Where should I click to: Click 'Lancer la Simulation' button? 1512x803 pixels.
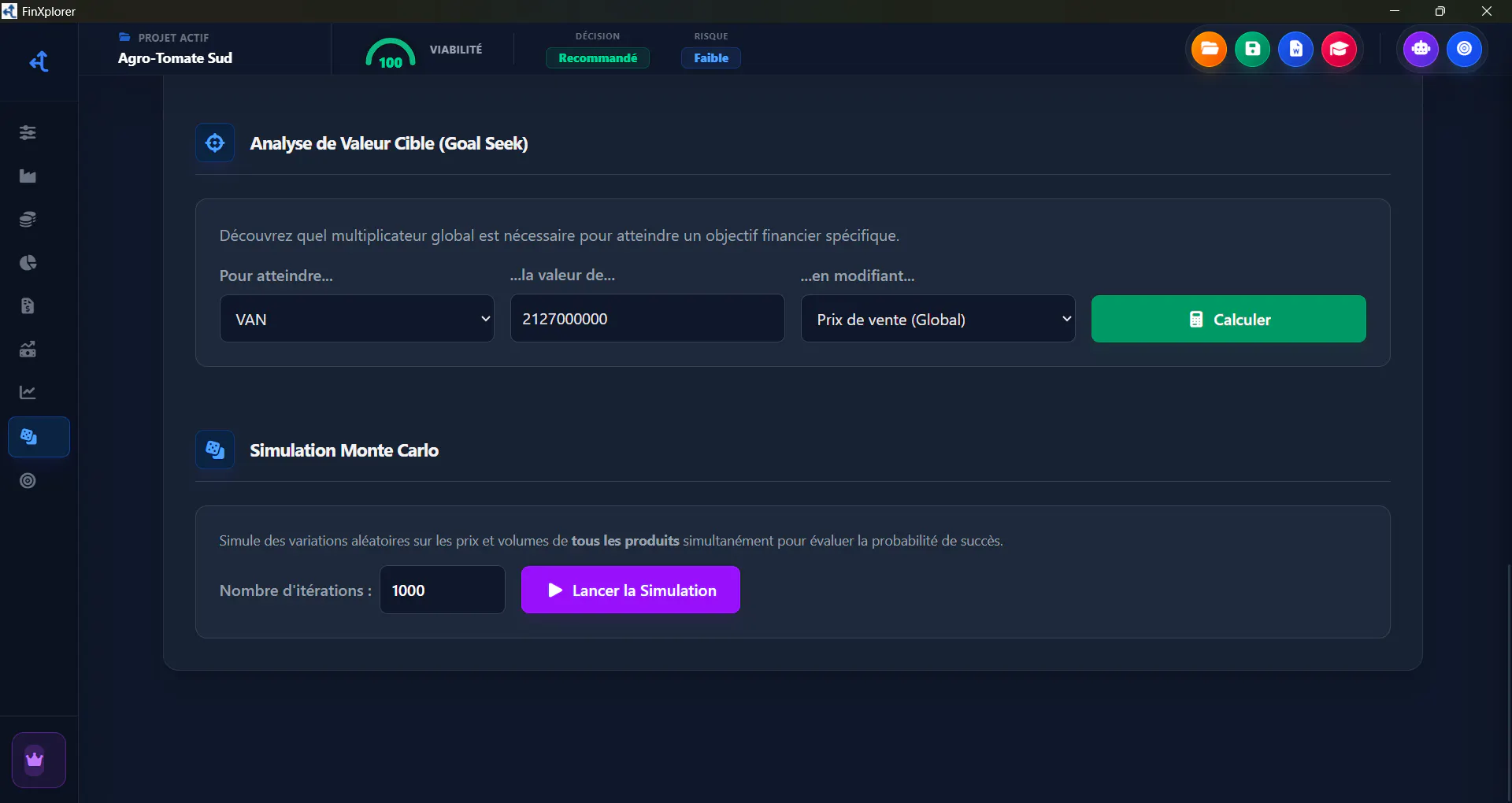(631, 590)
